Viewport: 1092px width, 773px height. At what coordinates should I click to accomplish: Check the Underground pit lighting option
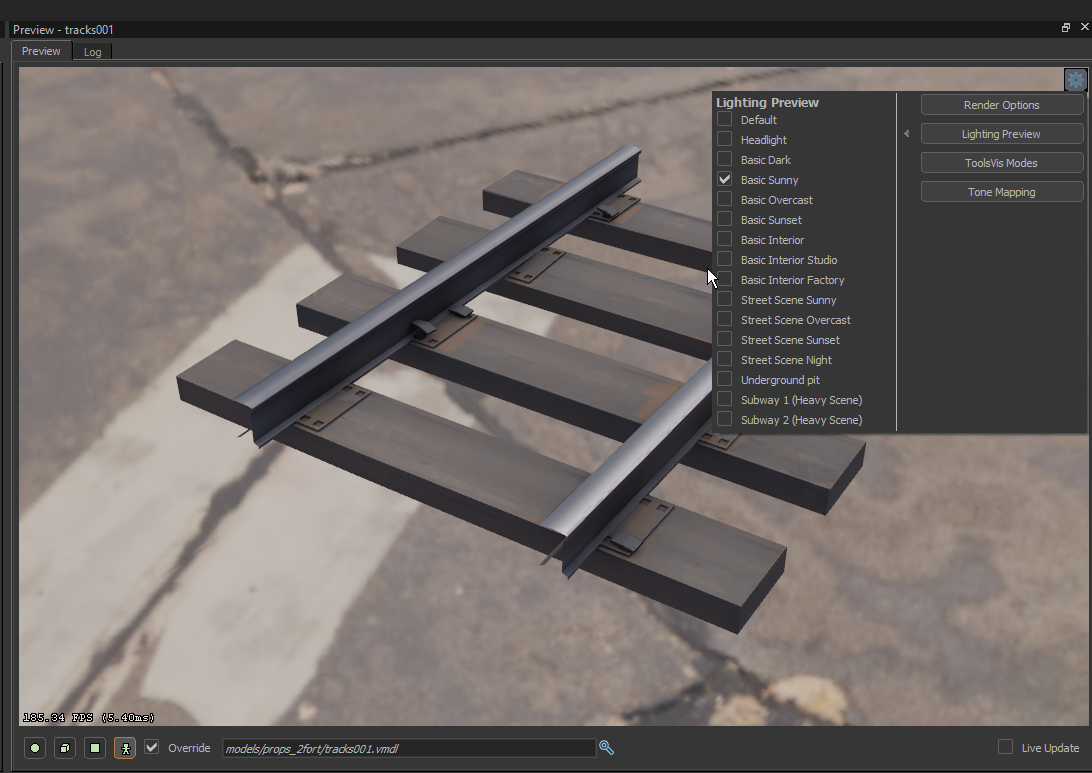pos(723,379)
